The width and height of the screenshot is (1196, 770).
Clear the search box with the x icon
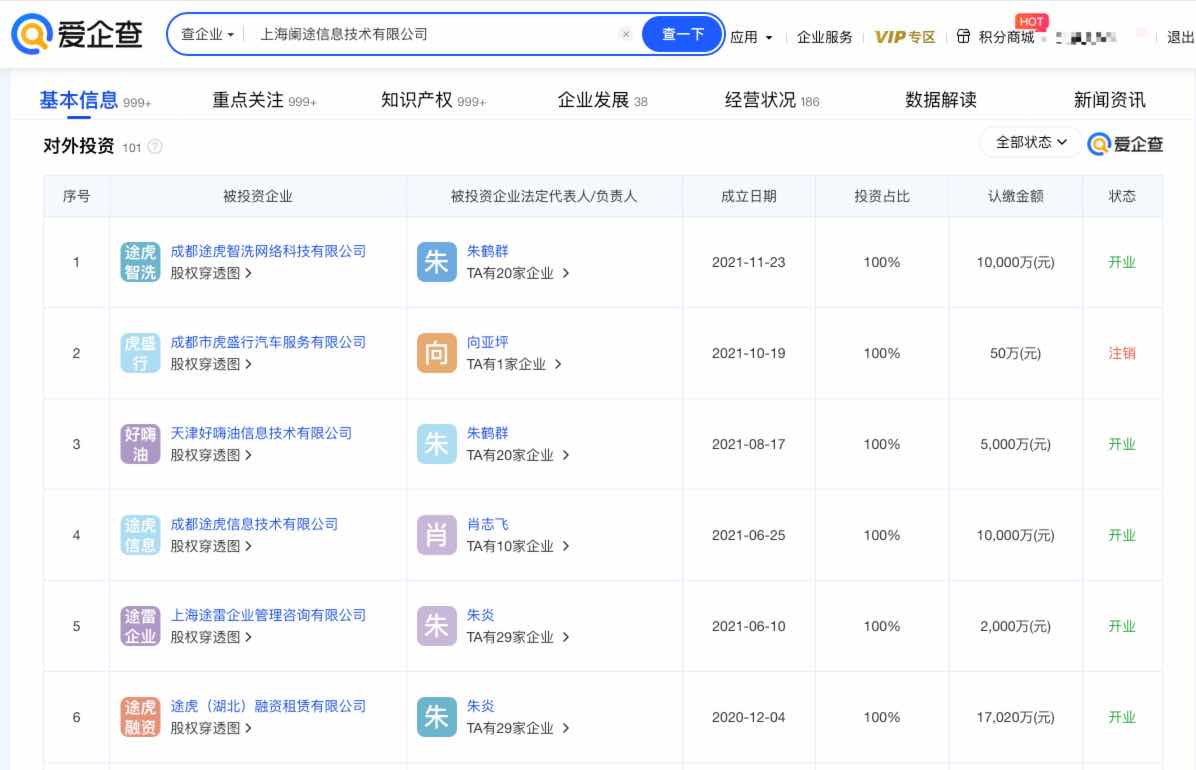[x=625, y=34]
